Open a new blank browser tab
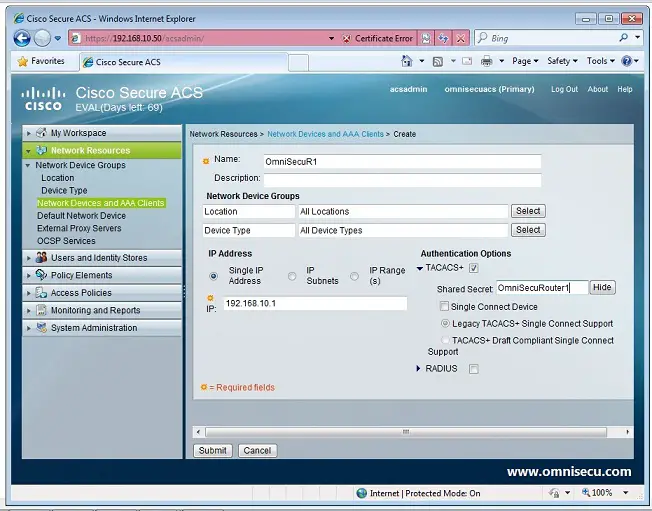The height and width of the screenshot is (511, 652). (x=299, y=63)
